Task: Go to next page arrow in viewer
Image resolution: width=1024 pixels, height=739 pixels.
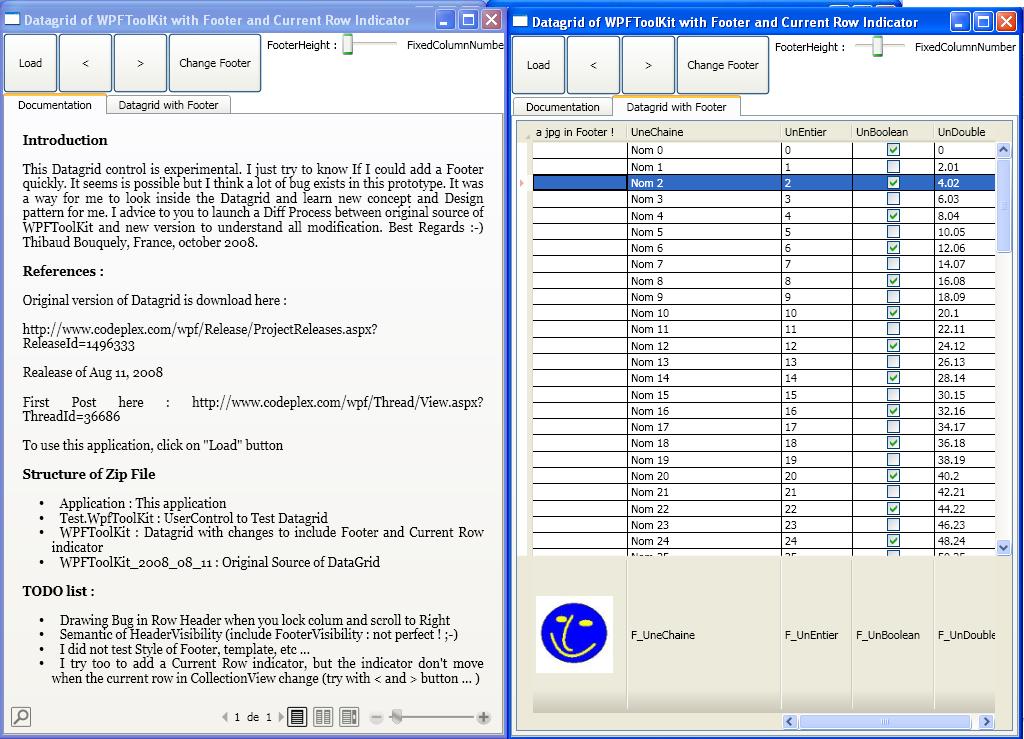Action: tap(281, 717)
